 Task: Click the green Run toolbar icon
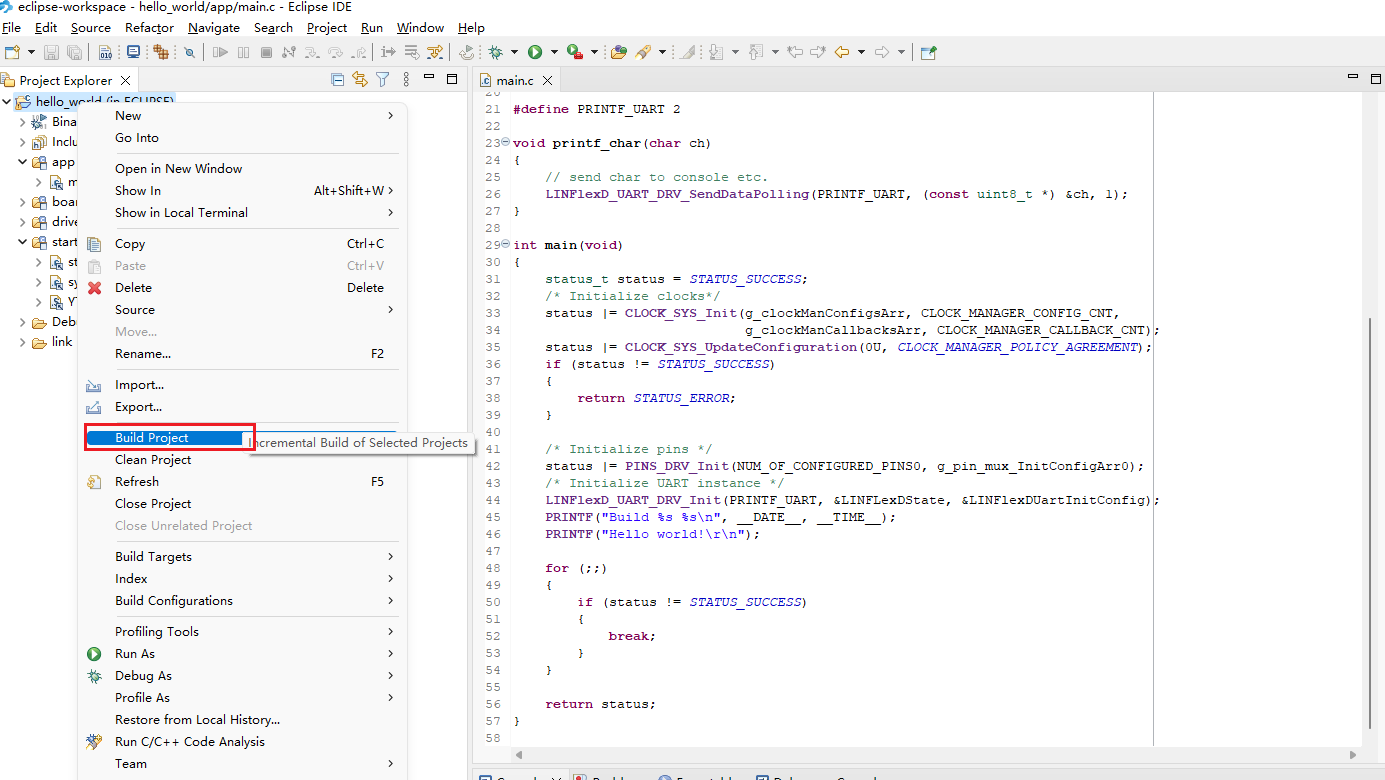tap(535, 52)
